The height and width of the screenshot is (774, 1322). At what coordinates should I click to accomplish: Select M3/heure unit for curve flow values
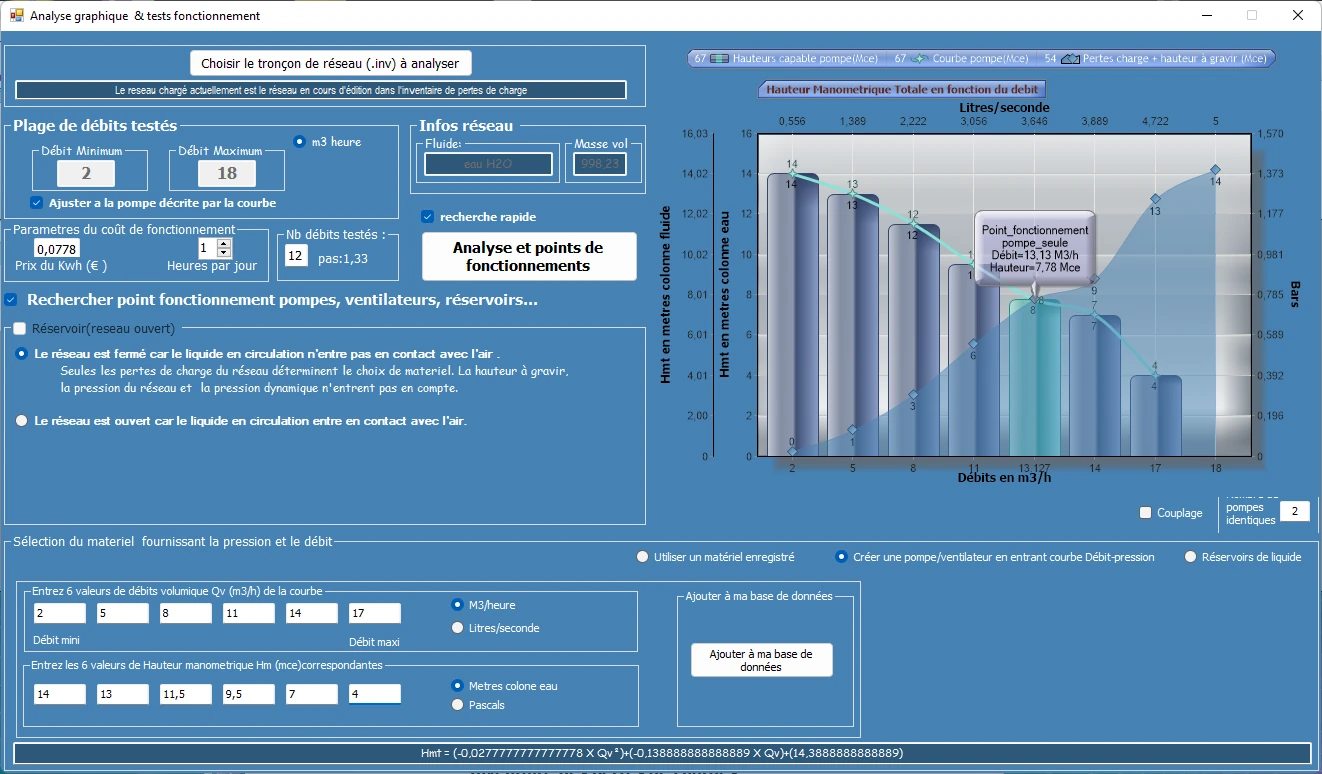pyautogui.click(x=458, y=604)
